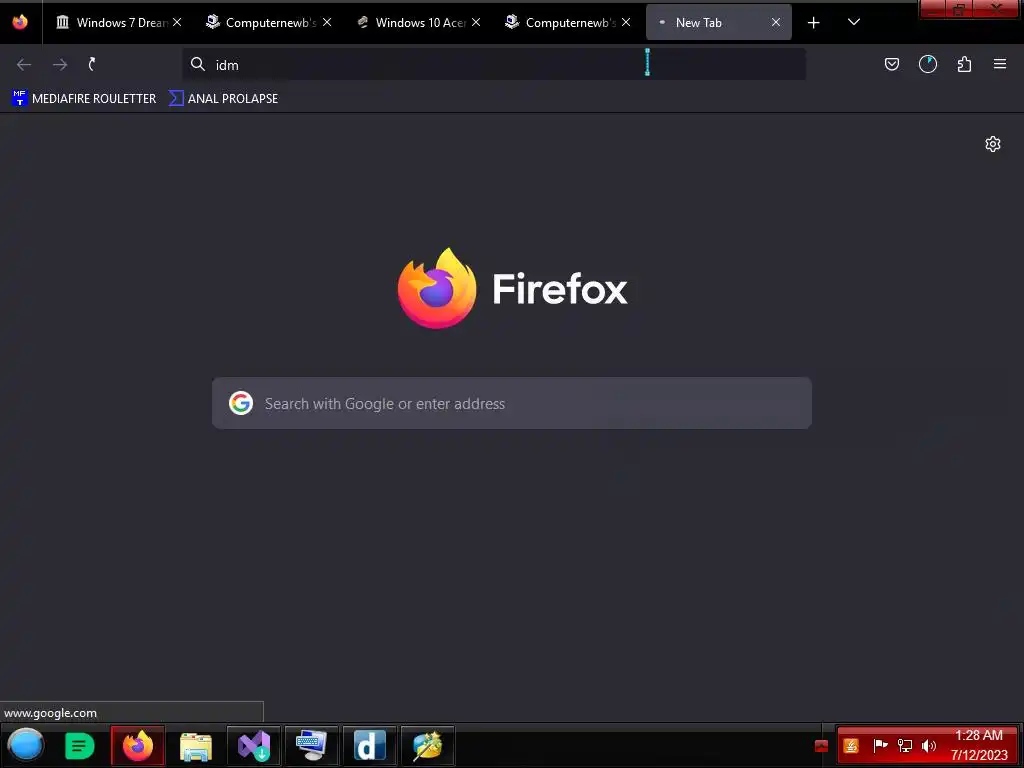Close the Windows 10 Acer tab
The height and width of the screenshot is (768, 1024).
pyautogui.click(x=476, y=22)
